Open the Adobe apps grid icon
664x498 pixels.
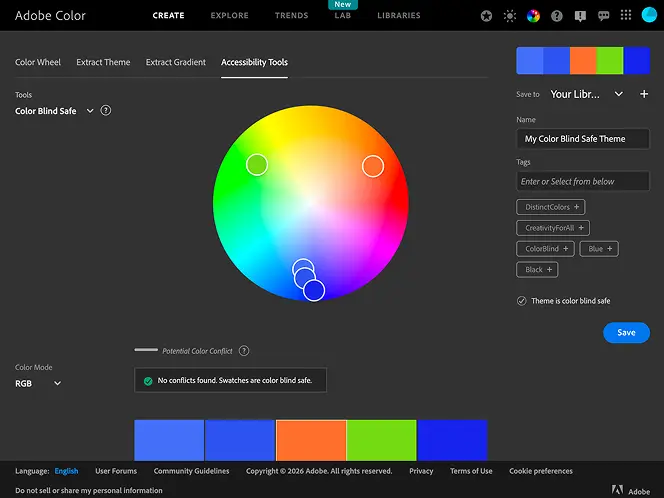[x=626, y=16]
